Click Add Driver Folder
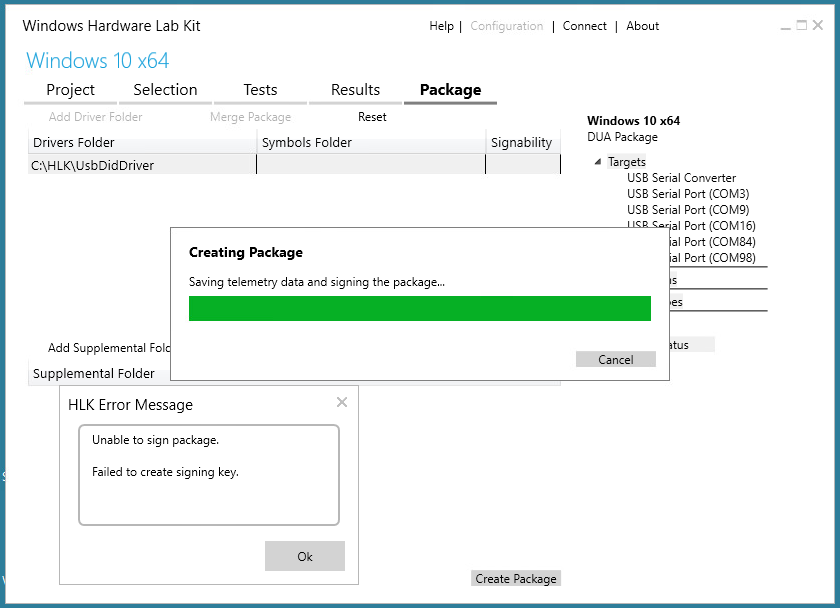This screenshot has height=608, width=840. click(95, 116)
